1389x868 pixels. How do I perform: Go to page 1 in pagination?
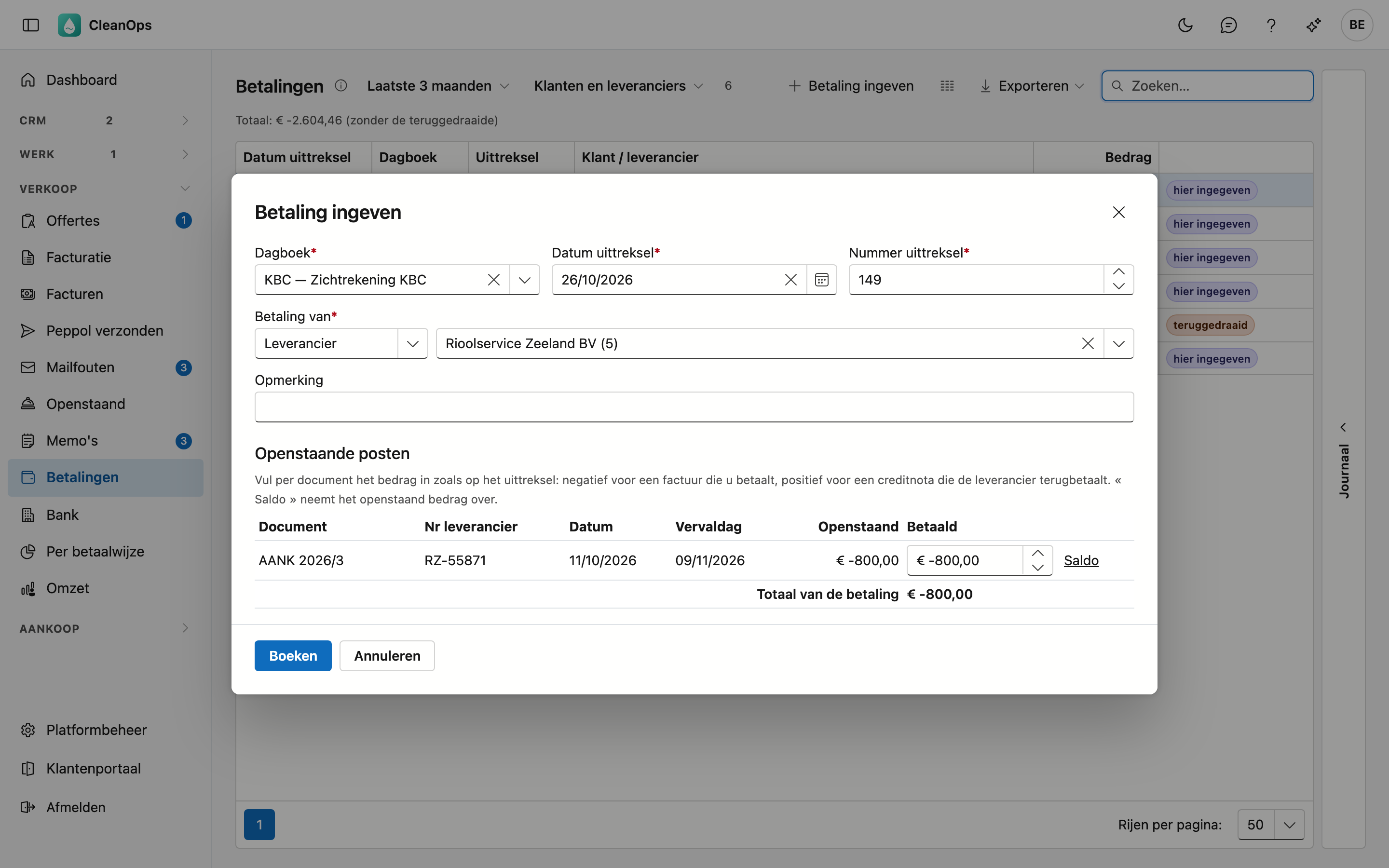click(259, 825)
